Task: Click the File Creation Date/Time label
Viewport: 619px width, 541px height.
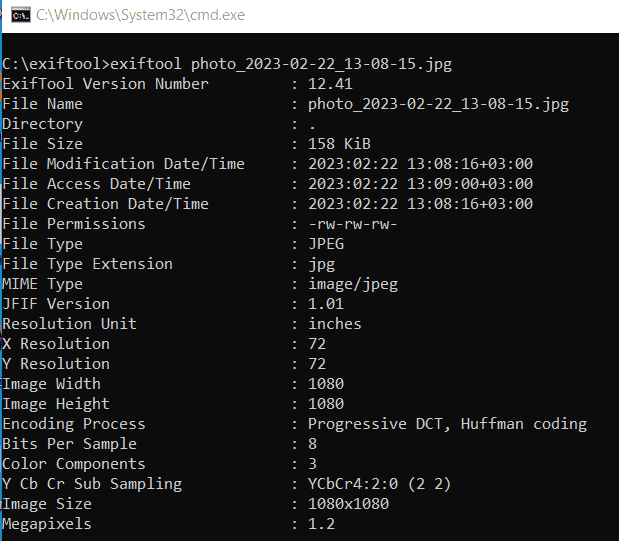Action: [x=105, y=204]
